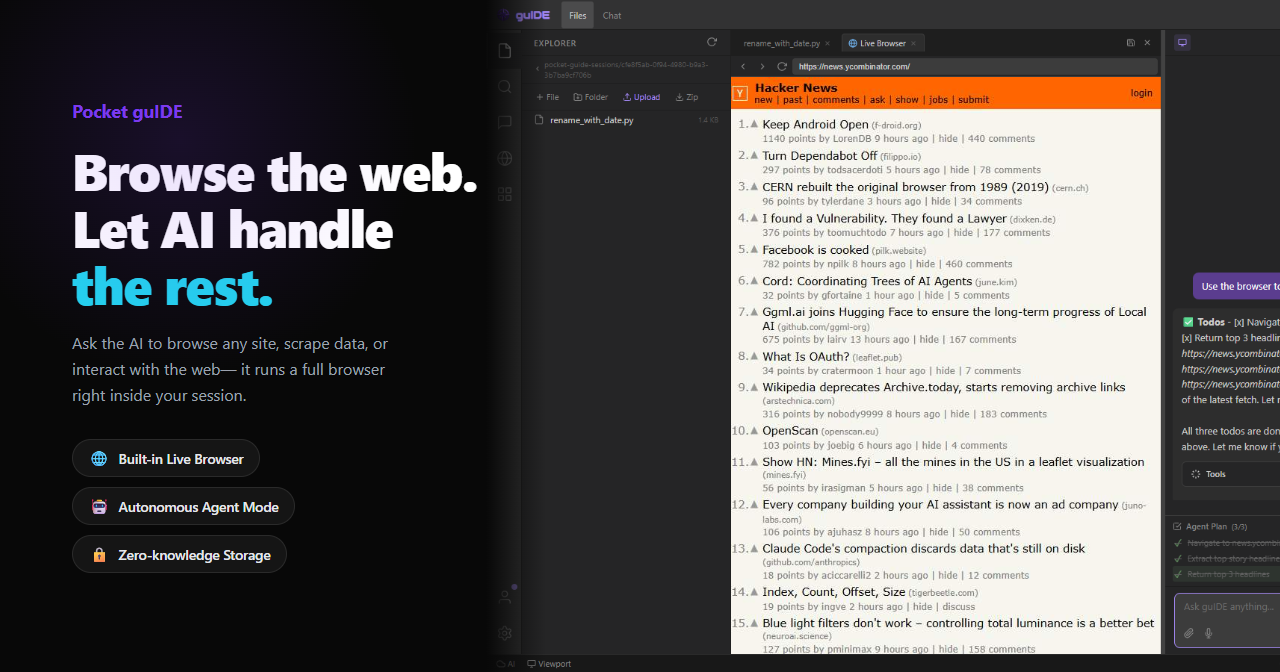Upvote the What Is OAuth? story
This screenshot has height=672, width=1280.
pyautogui.click(x=754, y=356)
